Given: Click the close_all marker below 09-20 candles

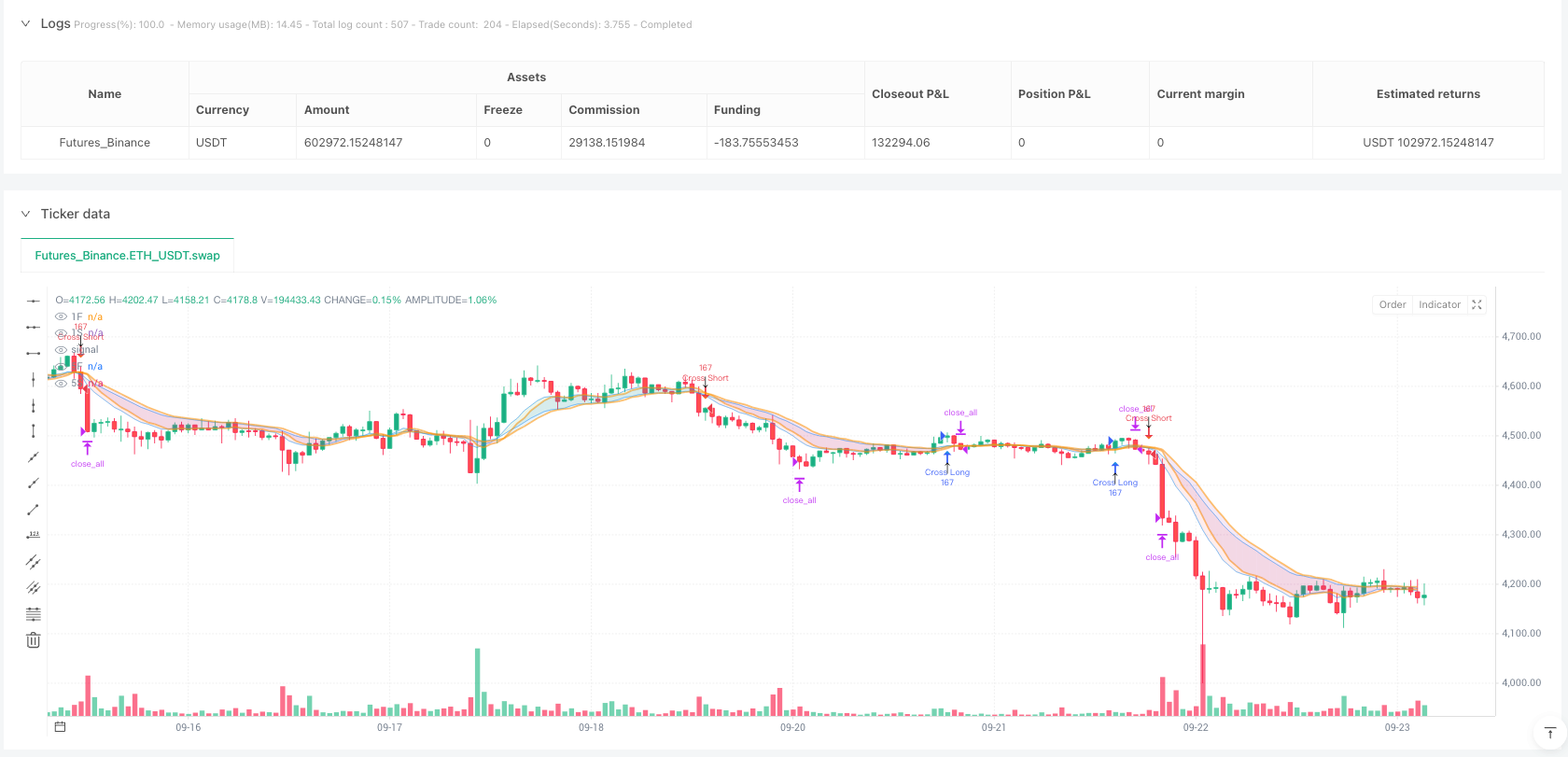Looking at the screenshot, I should click(x=799, y=492).
